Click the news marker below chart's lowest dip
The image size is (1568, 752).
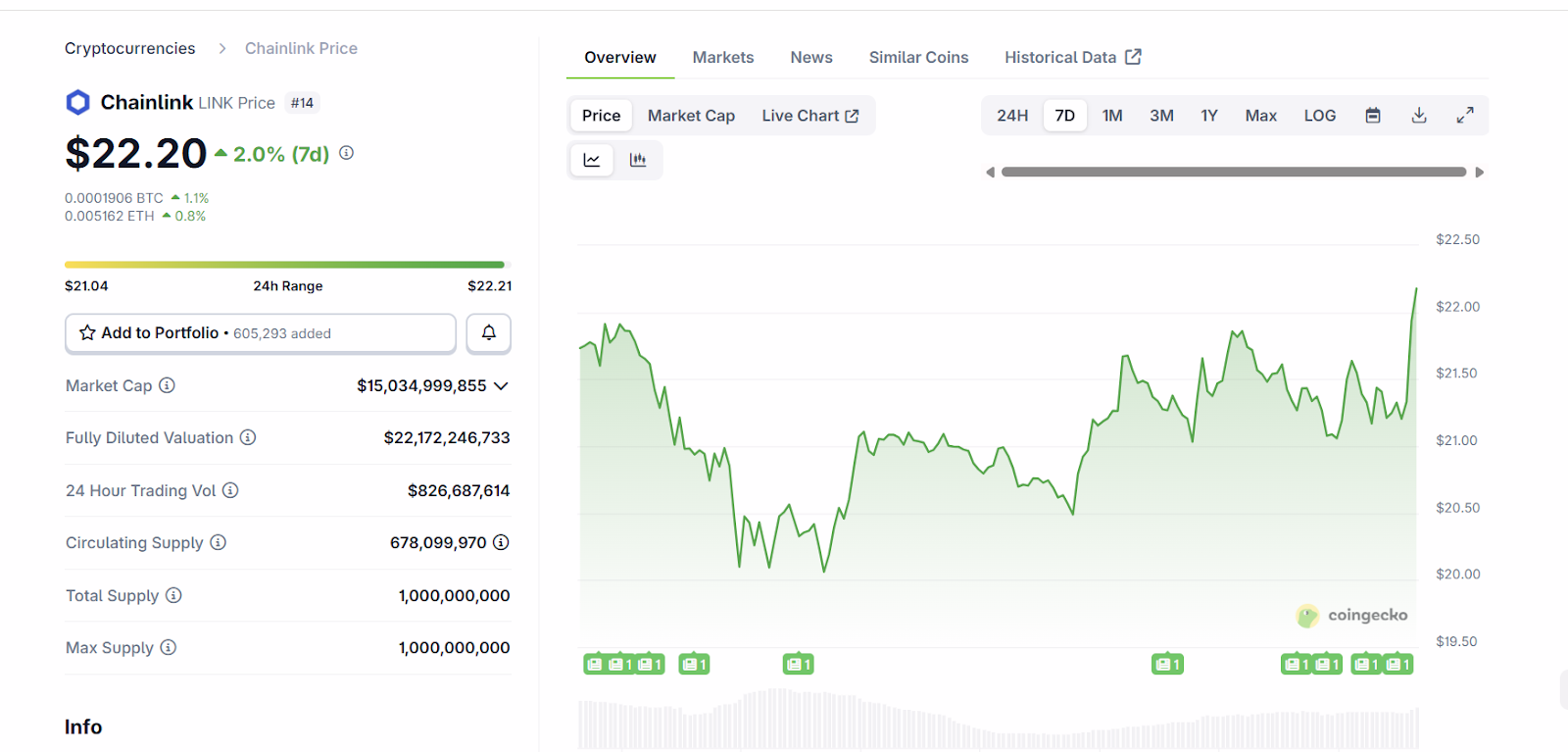point(799,665)
